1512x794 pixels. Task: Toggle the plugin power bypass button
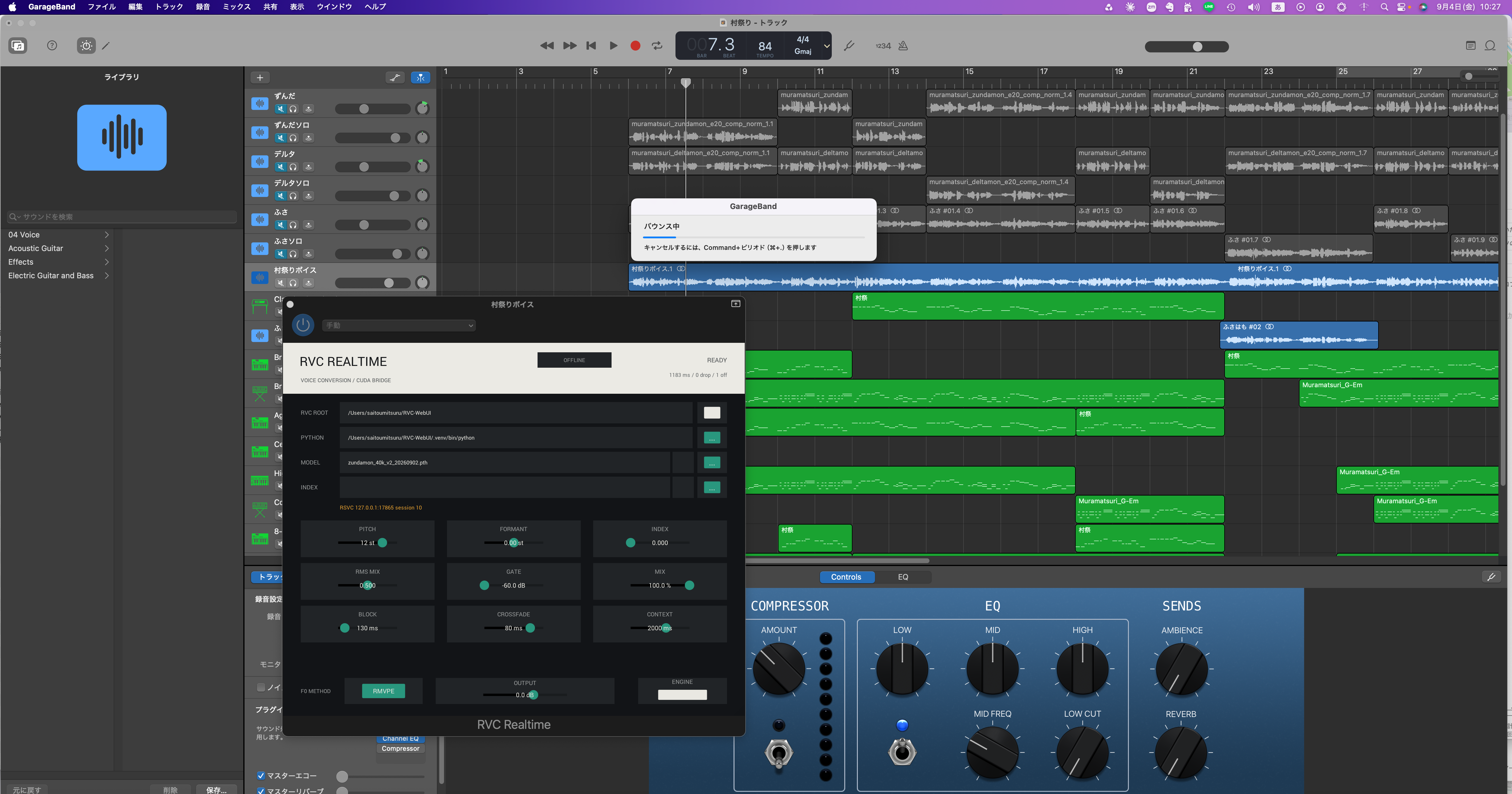[303, 325]
